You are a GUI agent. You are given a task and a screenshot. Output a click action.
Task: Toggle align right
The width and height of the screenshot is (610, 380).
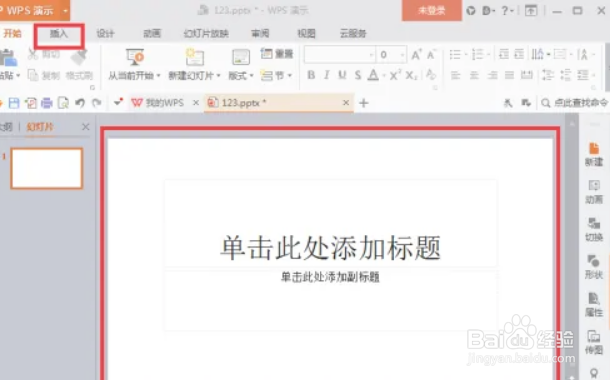click(x=492, y=75)
